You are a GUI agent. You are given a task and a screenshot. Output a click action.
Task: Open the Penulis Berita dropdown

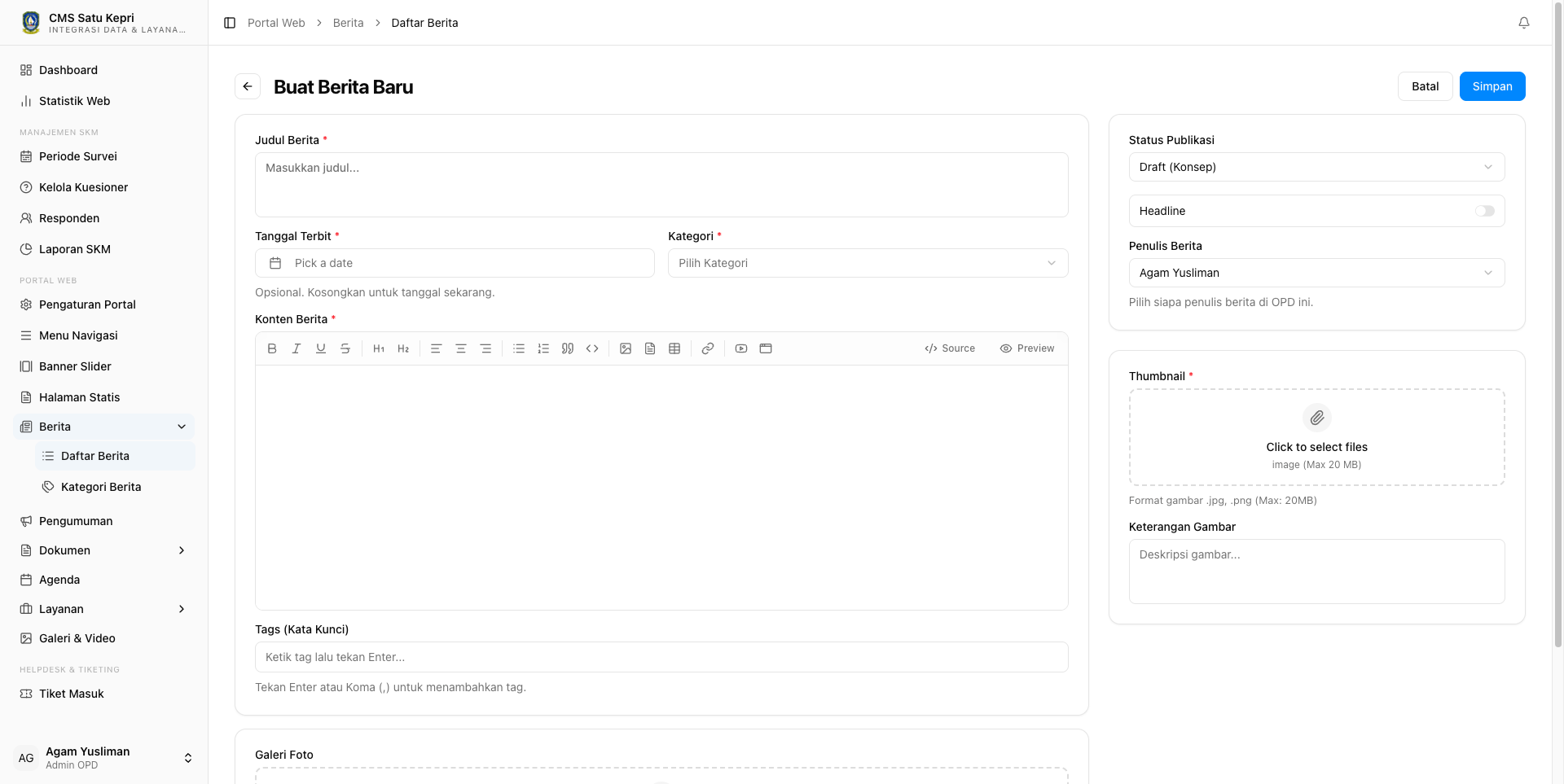[1316, 273]
